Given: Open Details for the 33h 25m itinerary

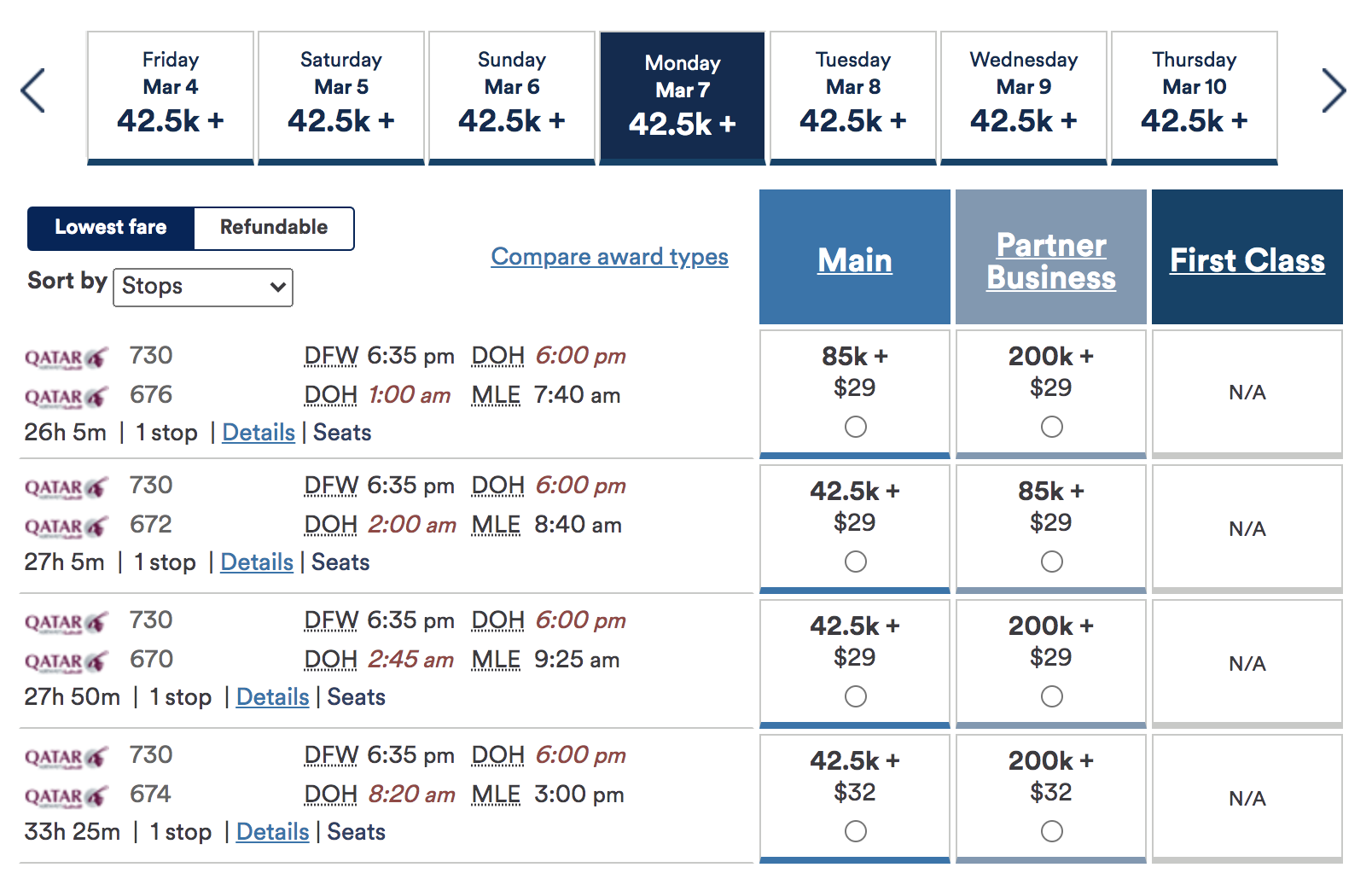Looking at the screenshot, I should (272, 830).
